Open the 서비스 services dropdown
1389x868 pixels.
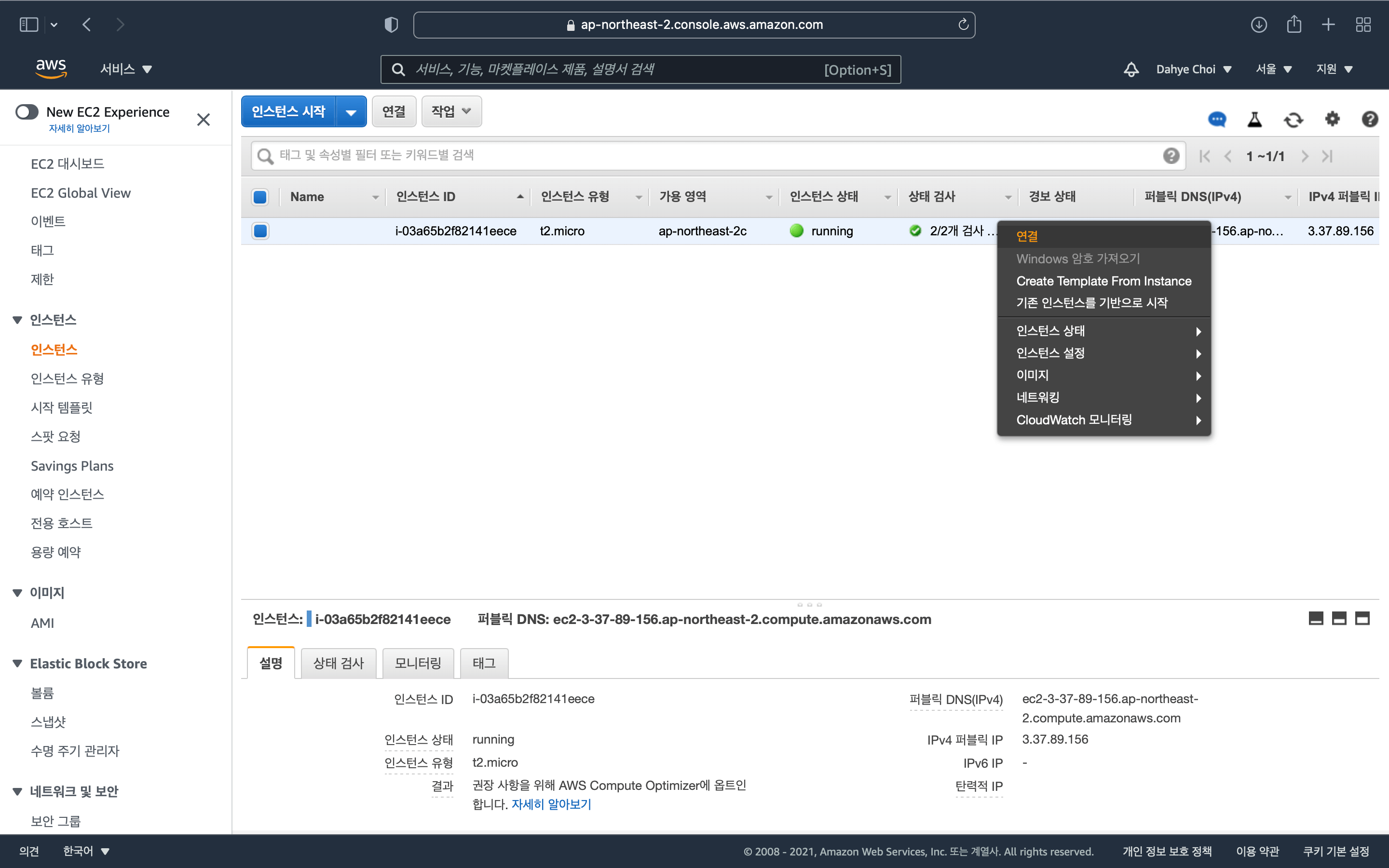tap(126, 69)
